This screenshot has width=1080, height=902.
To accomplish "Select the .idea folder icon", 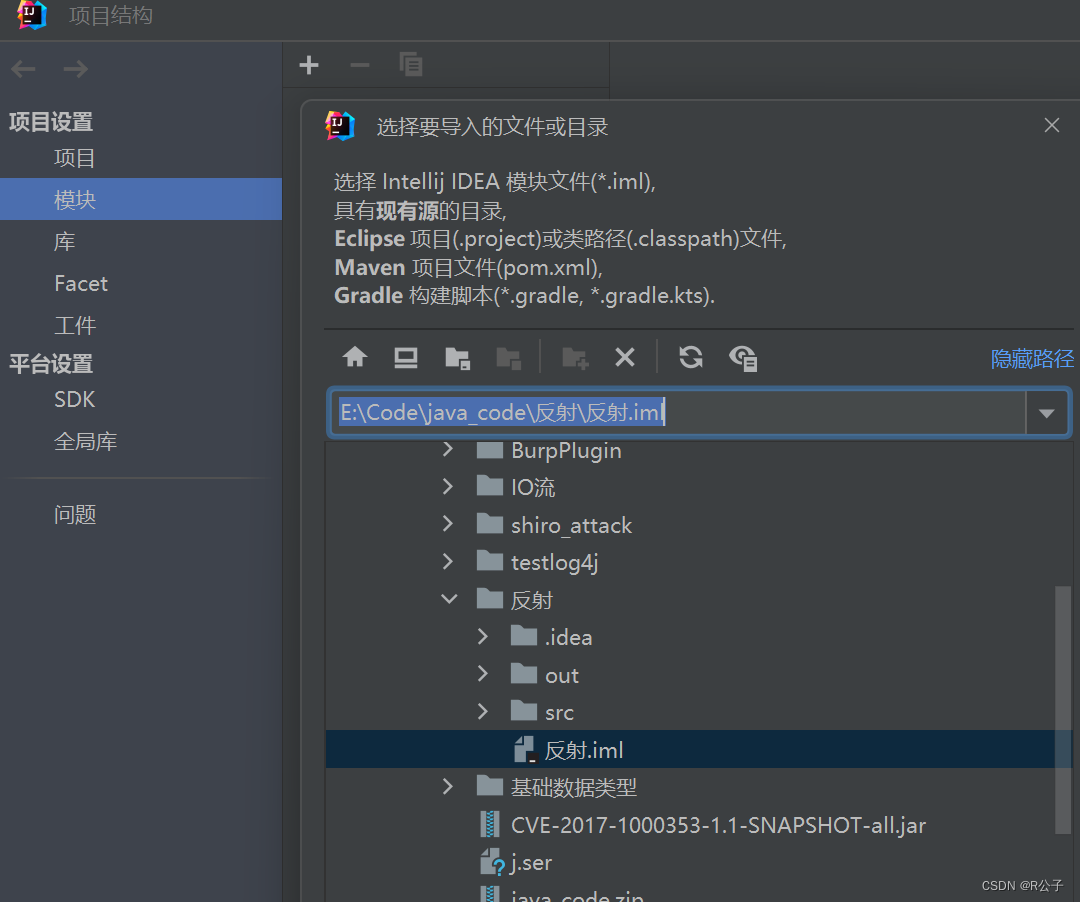I will [x=524, y=636].
